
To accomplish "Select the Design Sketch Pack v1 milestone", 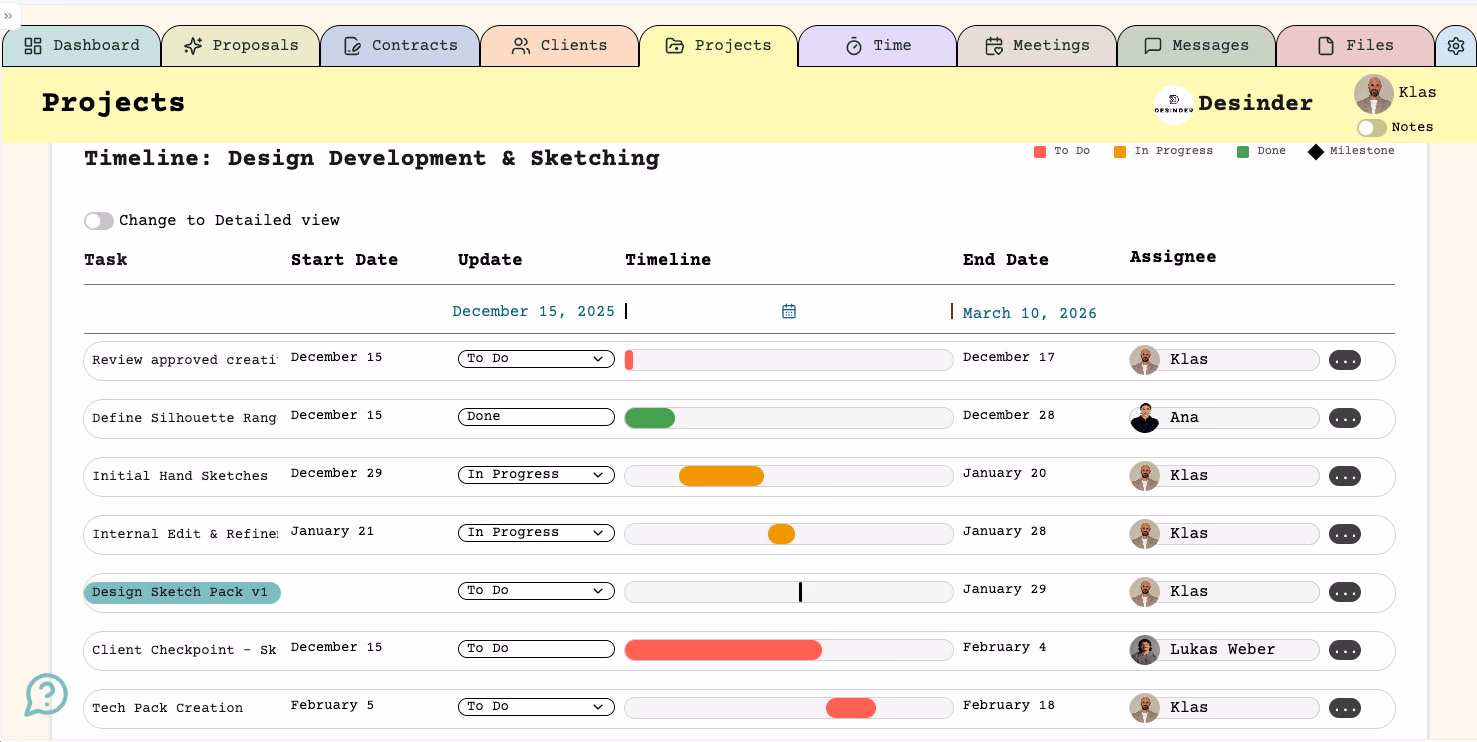I will [x=181, y=593].
